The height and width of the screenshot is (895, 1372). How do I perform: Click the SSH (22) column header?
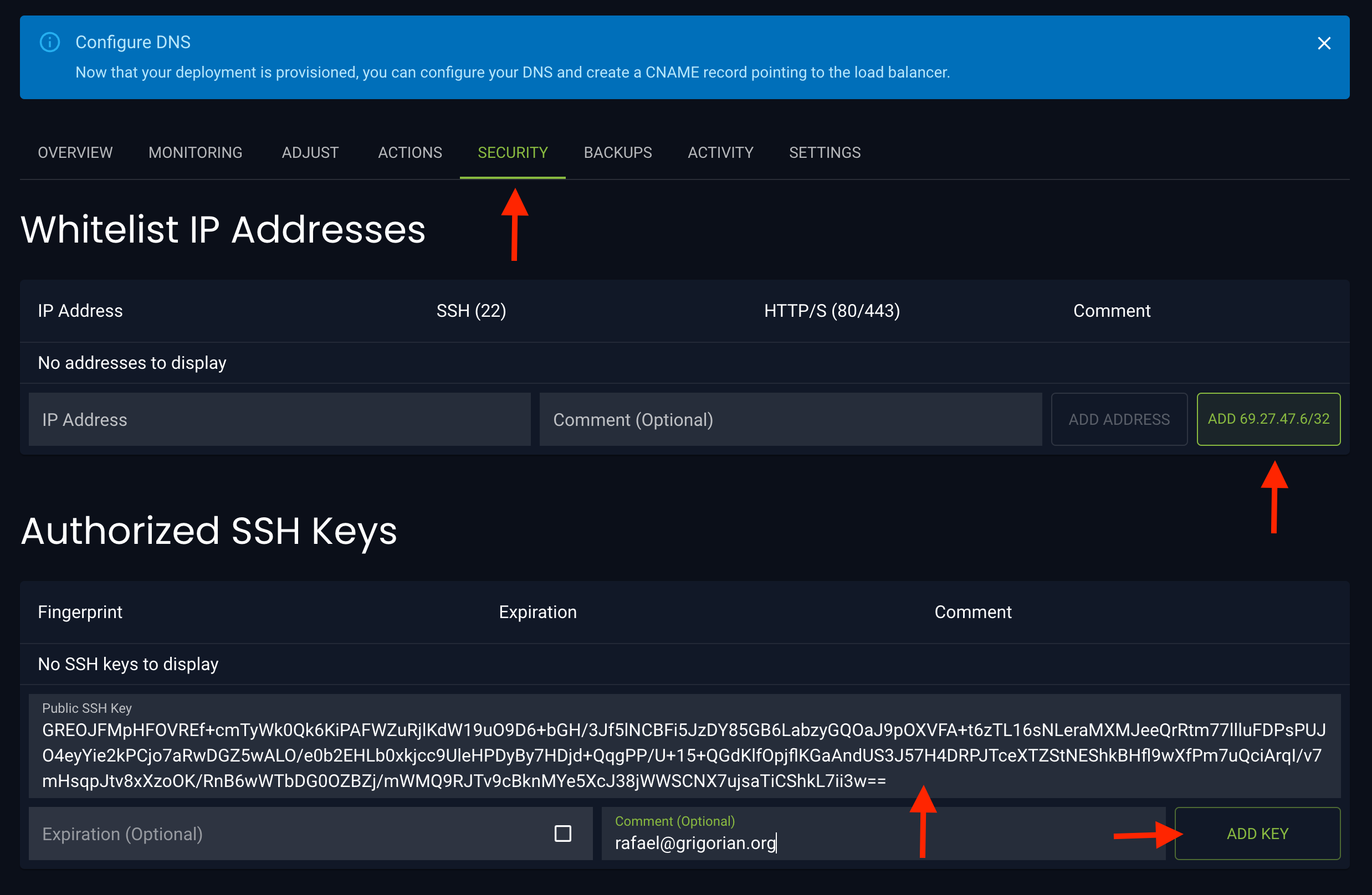[471, 311]
